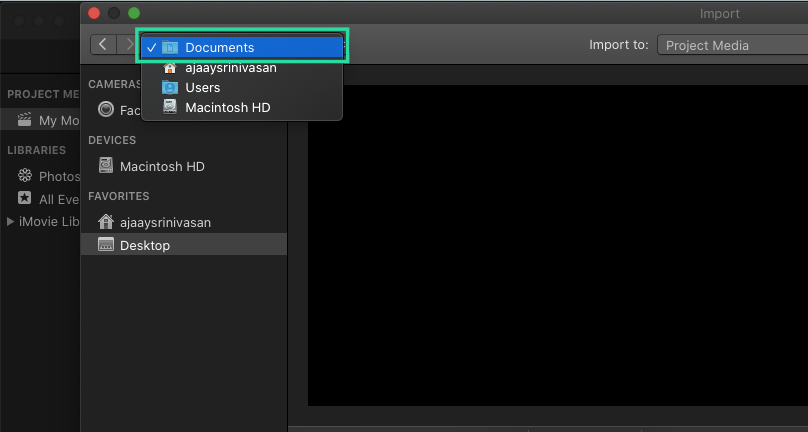
Task: Choose Users folder in the path popup menu
Action: (x=202, y=88)
